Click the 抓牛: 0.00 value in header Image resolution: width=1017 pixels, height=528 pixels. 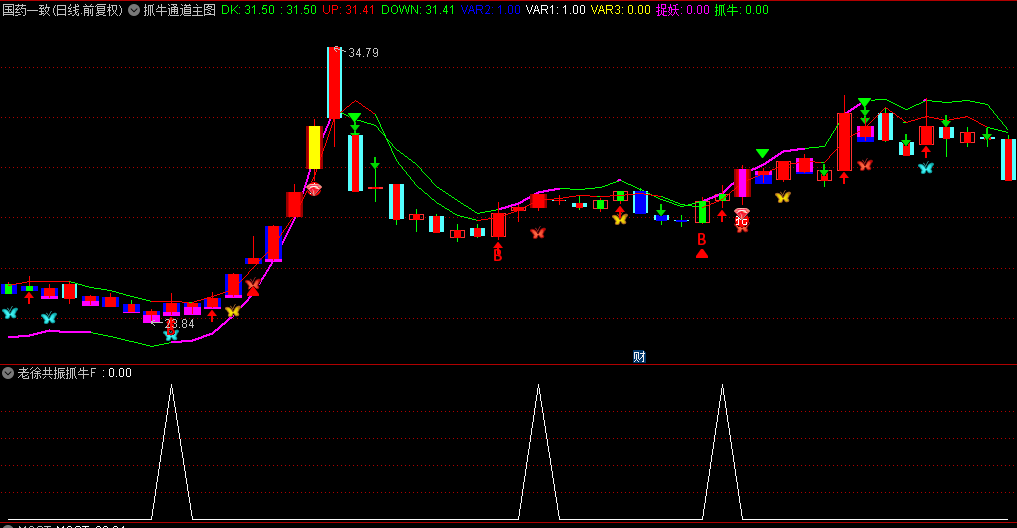pyautogui.click(x=741, y=10)
